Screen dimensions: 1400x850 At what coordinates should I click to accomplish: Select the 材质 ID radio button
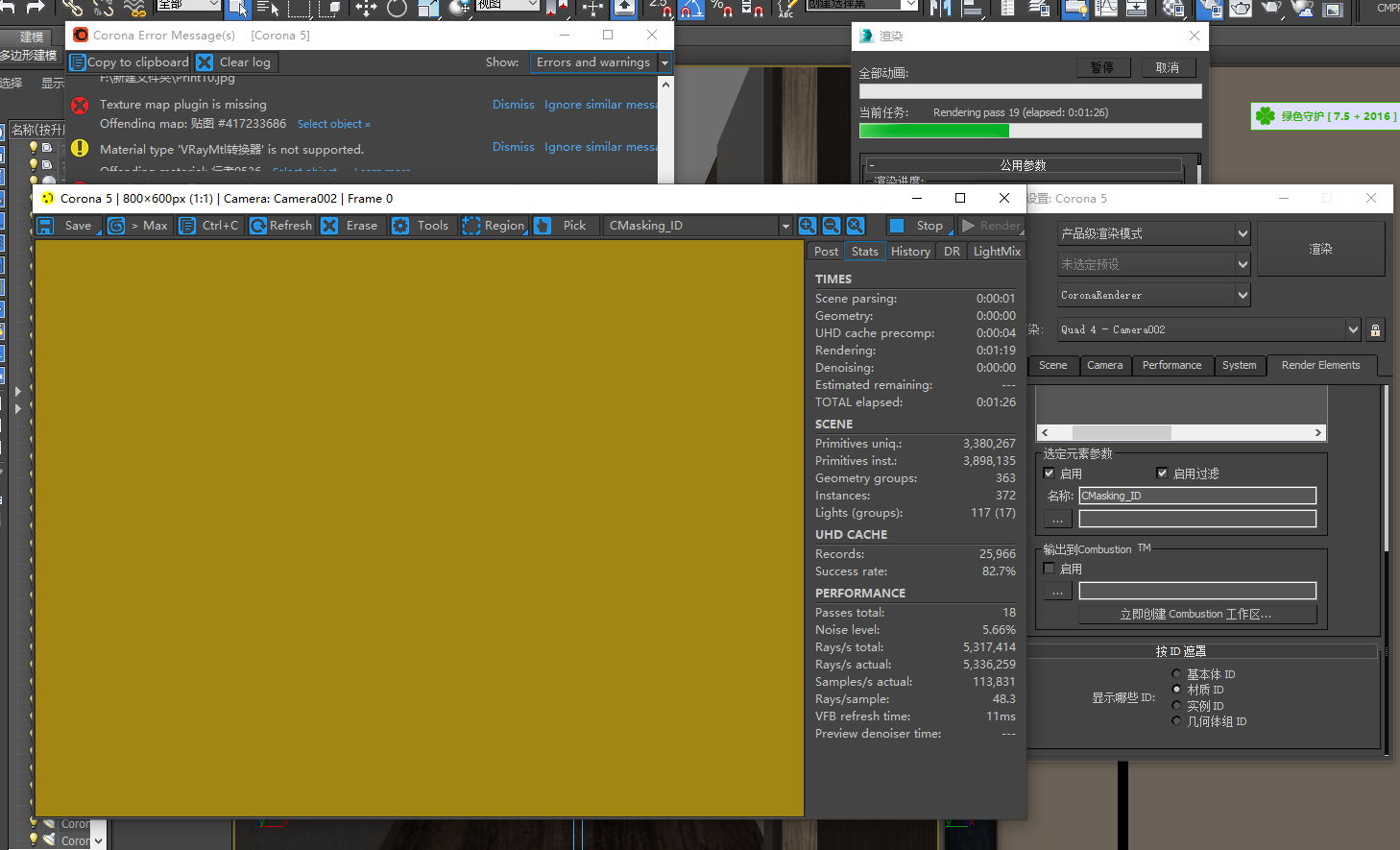pos(1176,690)
